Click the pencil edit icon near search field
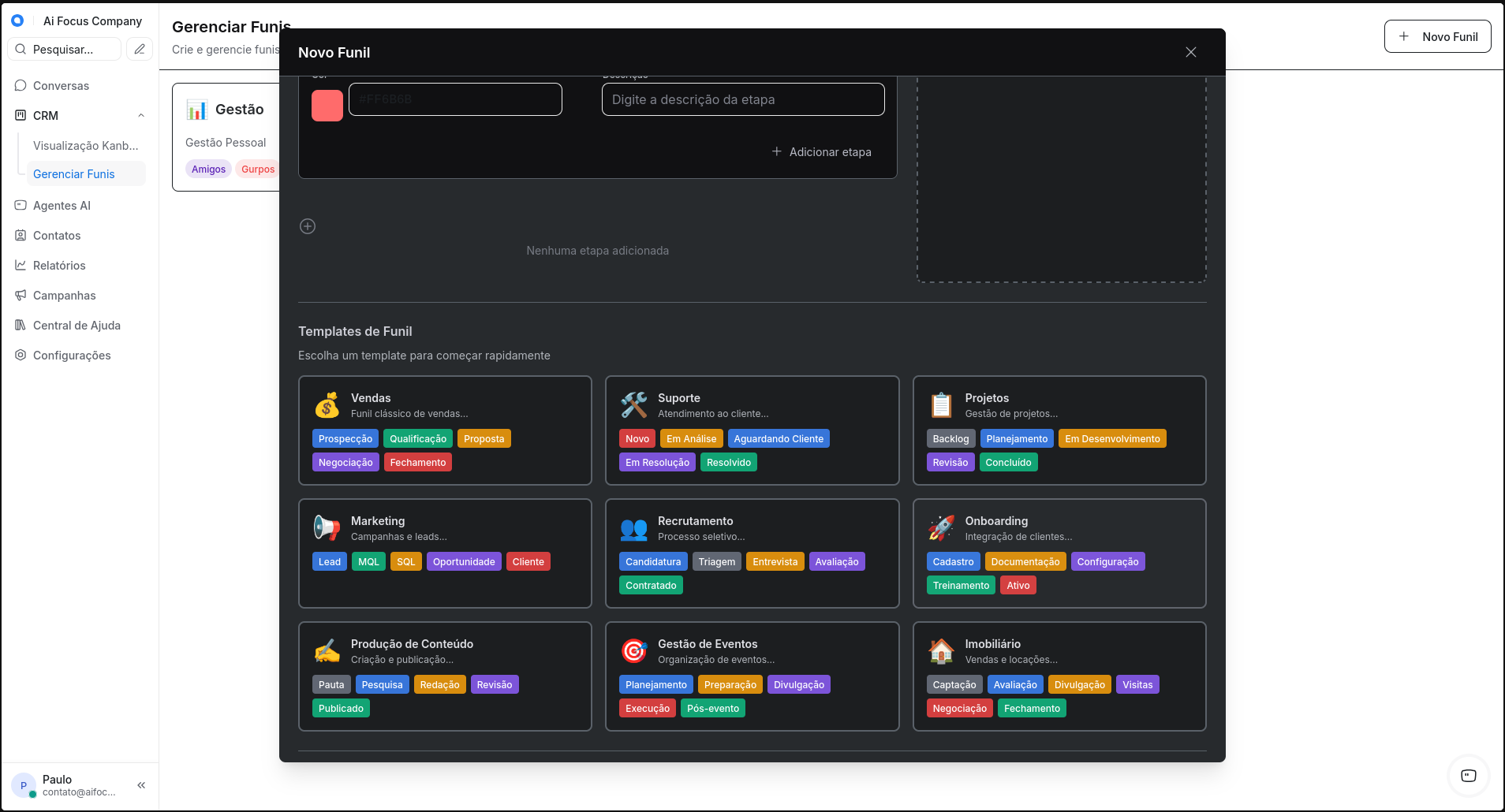Image resolution: width=1505 pixels, height=812 pixels. 140,49
